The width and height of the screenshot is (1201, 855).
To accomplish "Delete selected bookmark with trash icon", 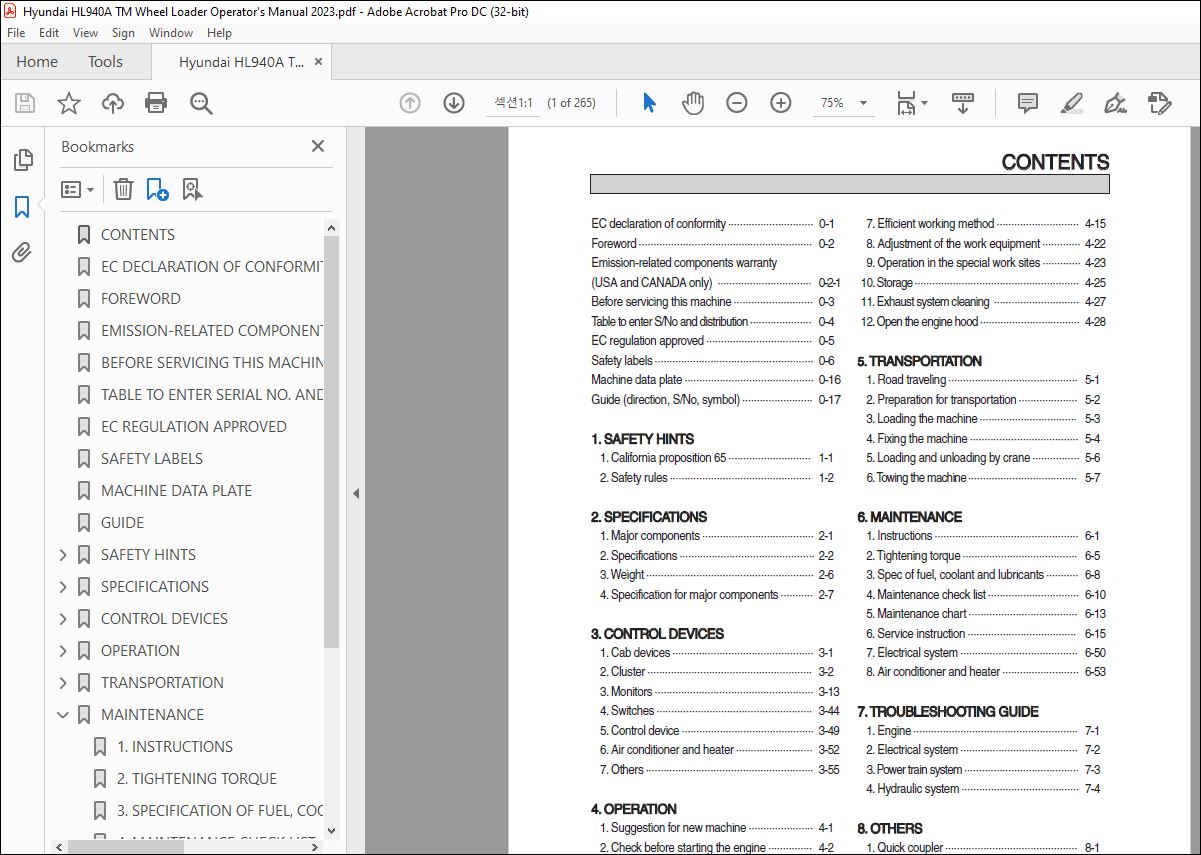I will click(x=123, y=189).
